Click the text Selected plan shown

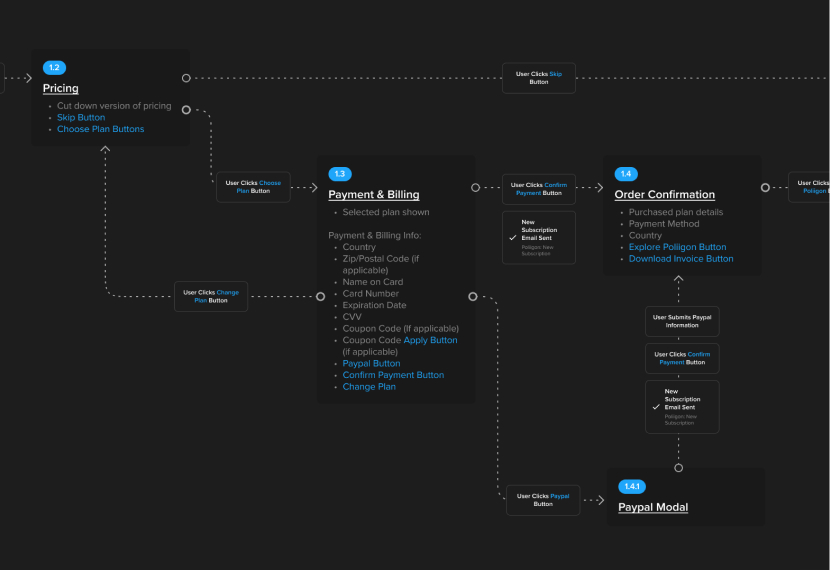[386, 212]
